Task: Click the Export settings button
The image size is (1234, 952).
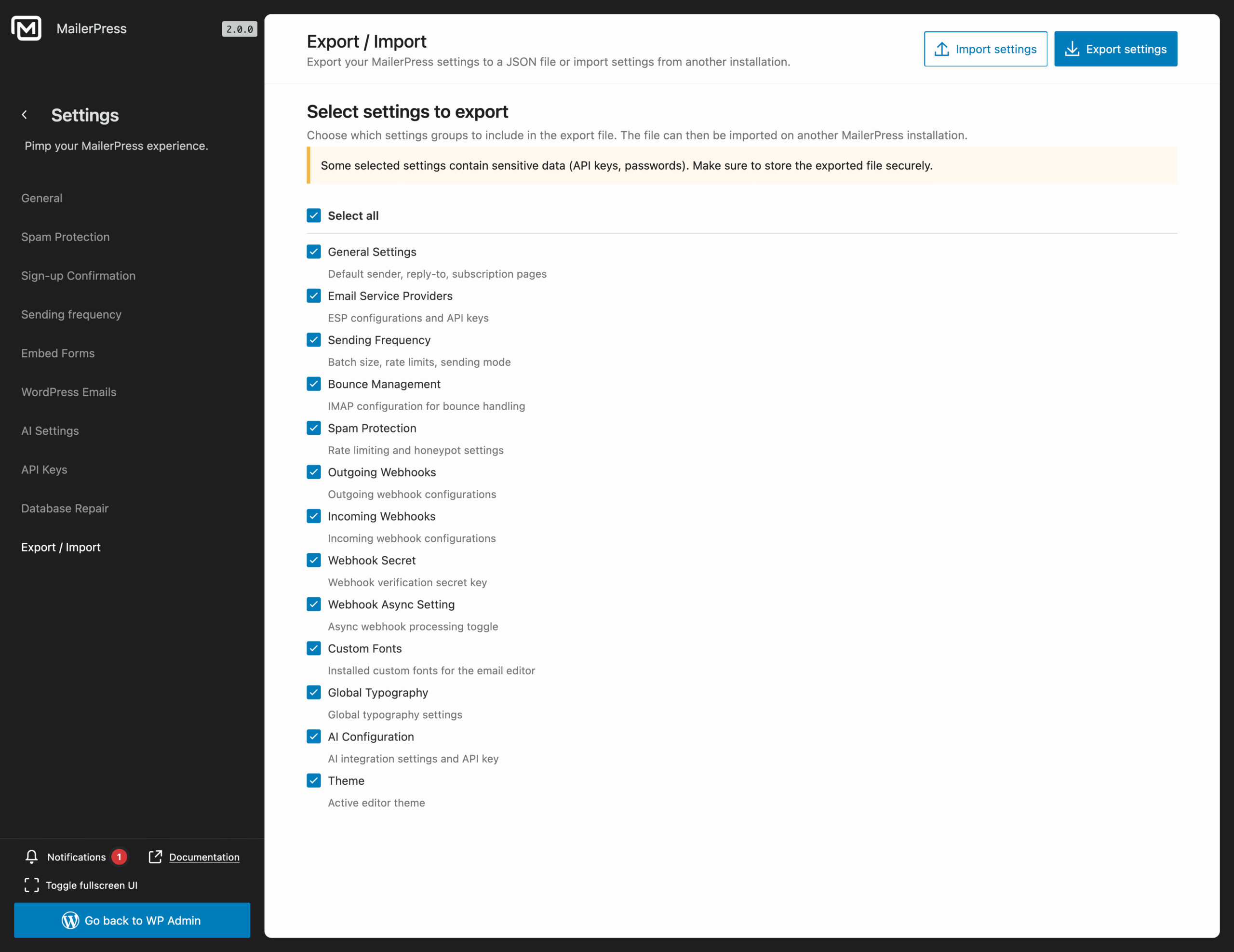Action: click(1115, 49)
